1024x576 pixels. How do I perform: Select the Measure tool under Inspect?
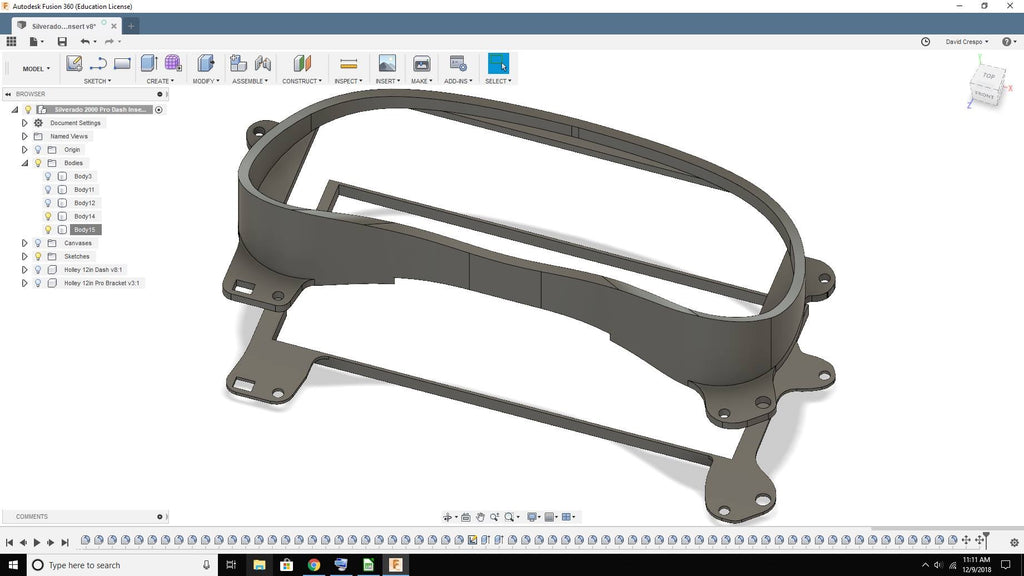point(348,64)
